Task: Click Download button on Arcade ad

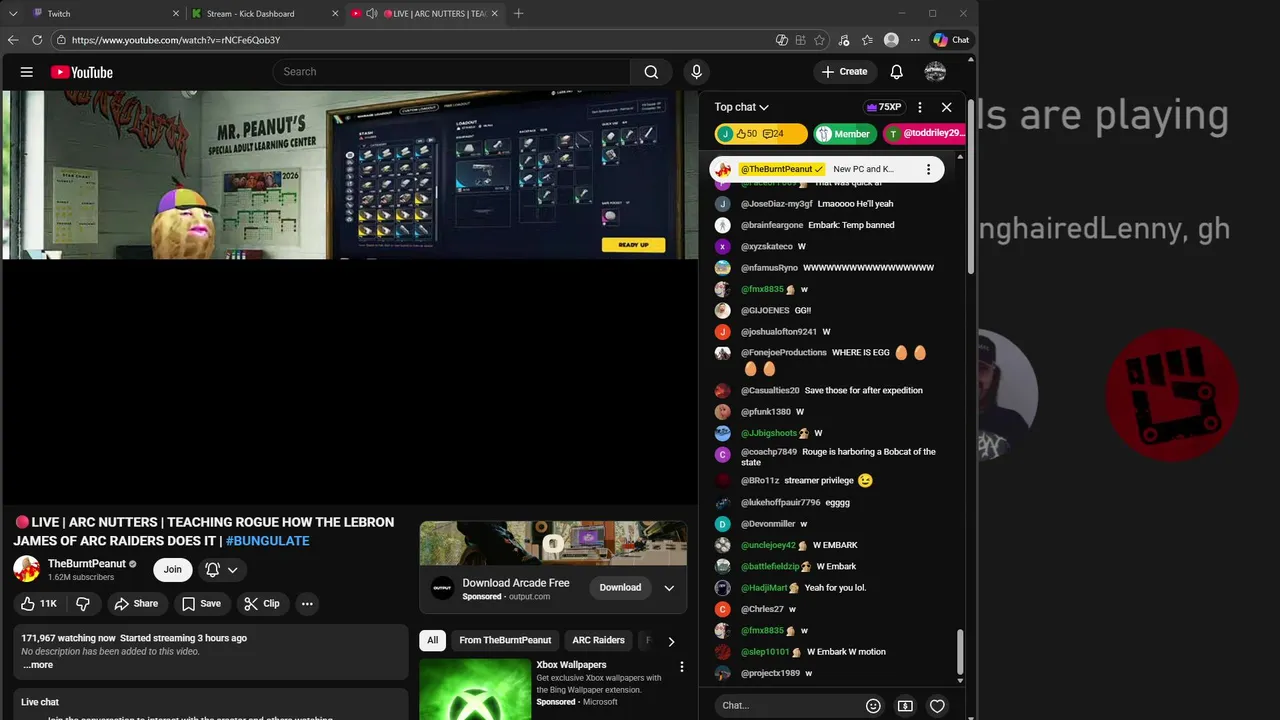Action: [x=620, y=588]
